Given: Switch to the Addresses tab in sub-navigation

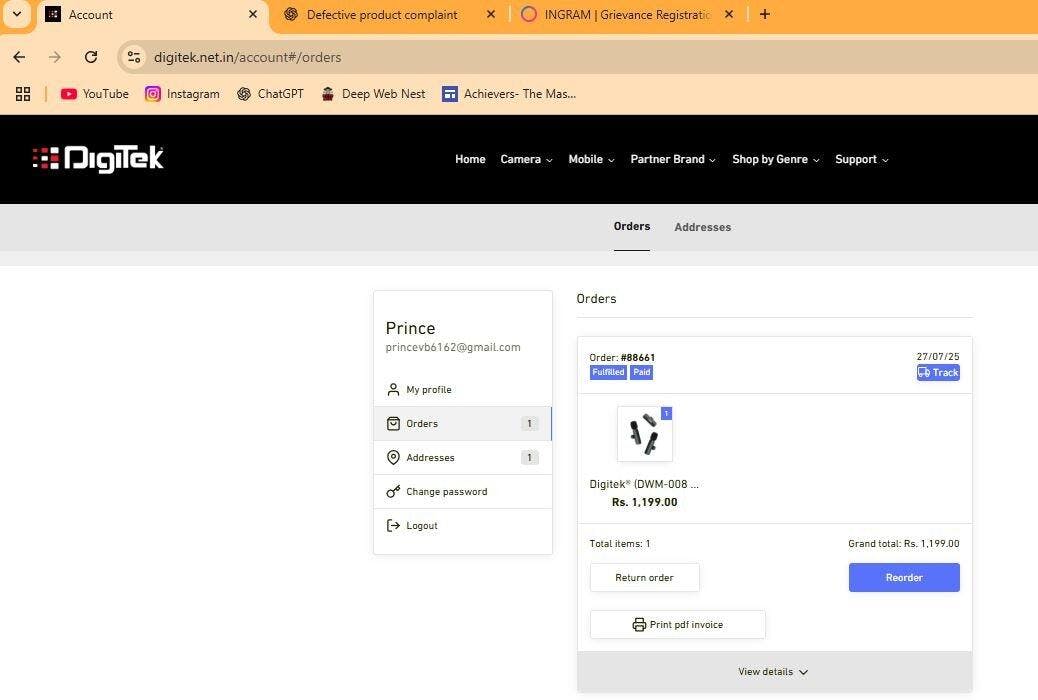Looking at the screenshot, I should click(702, 227).
